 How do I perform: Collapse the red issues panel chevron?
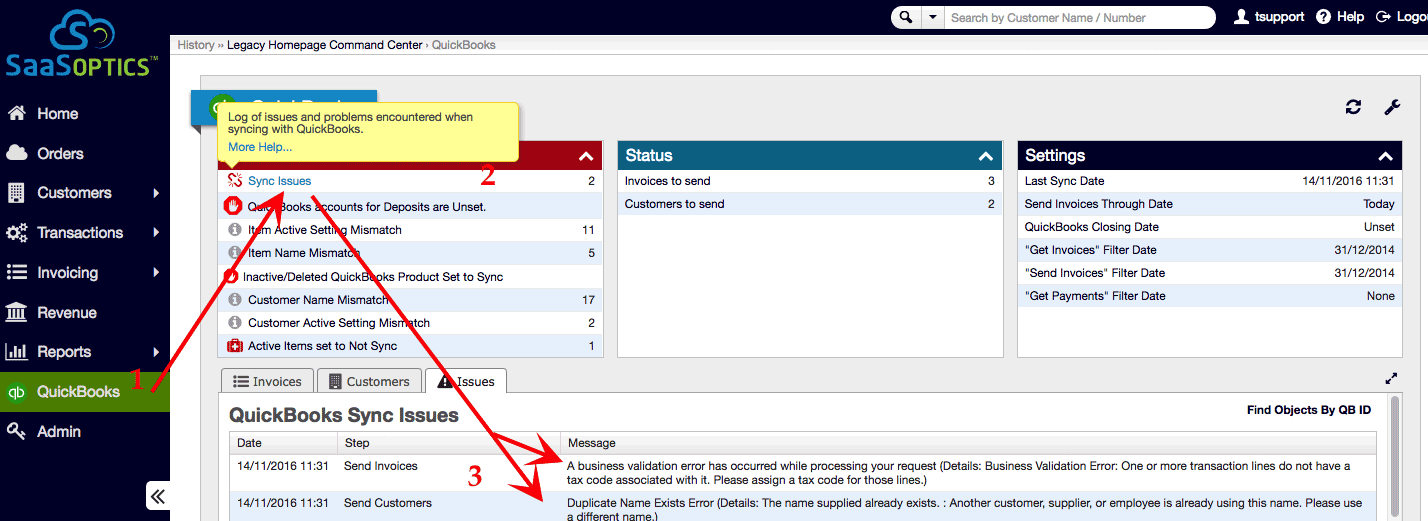click(586, 156)
